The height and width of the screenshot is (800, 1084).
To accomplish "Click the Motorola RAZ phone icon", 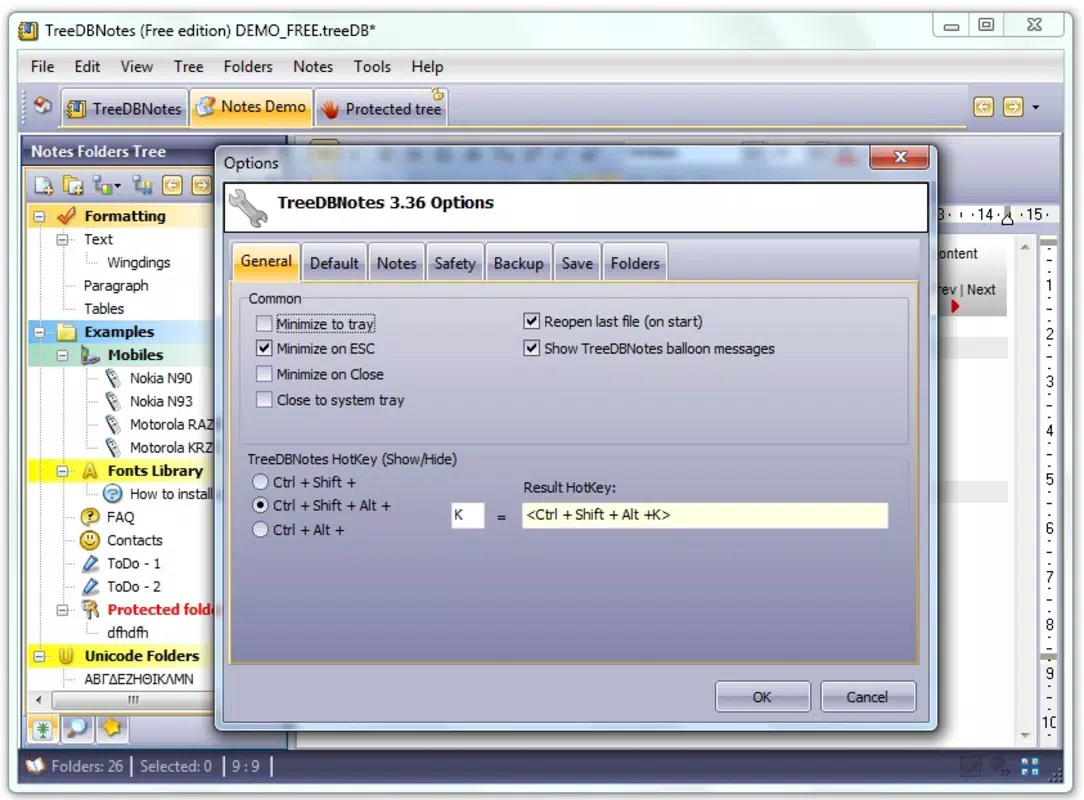I will (113, 425).
